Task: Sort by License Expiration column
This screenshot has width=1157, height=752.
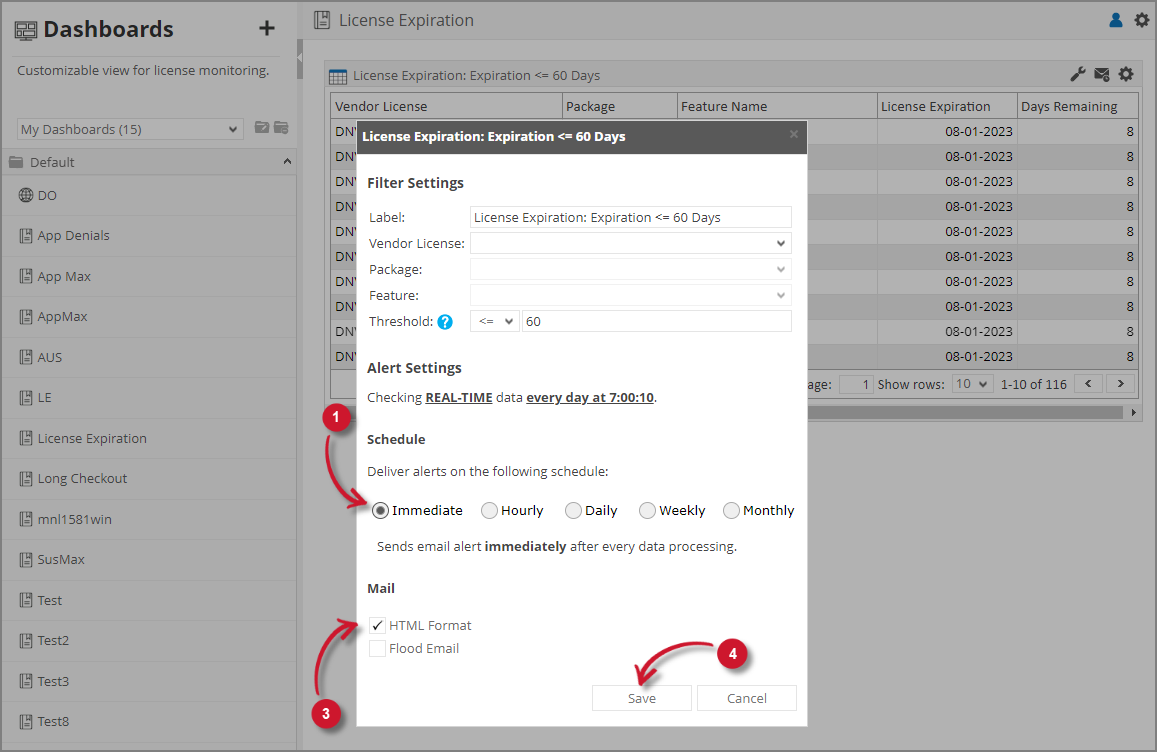Action: click(x=947, y=106)
